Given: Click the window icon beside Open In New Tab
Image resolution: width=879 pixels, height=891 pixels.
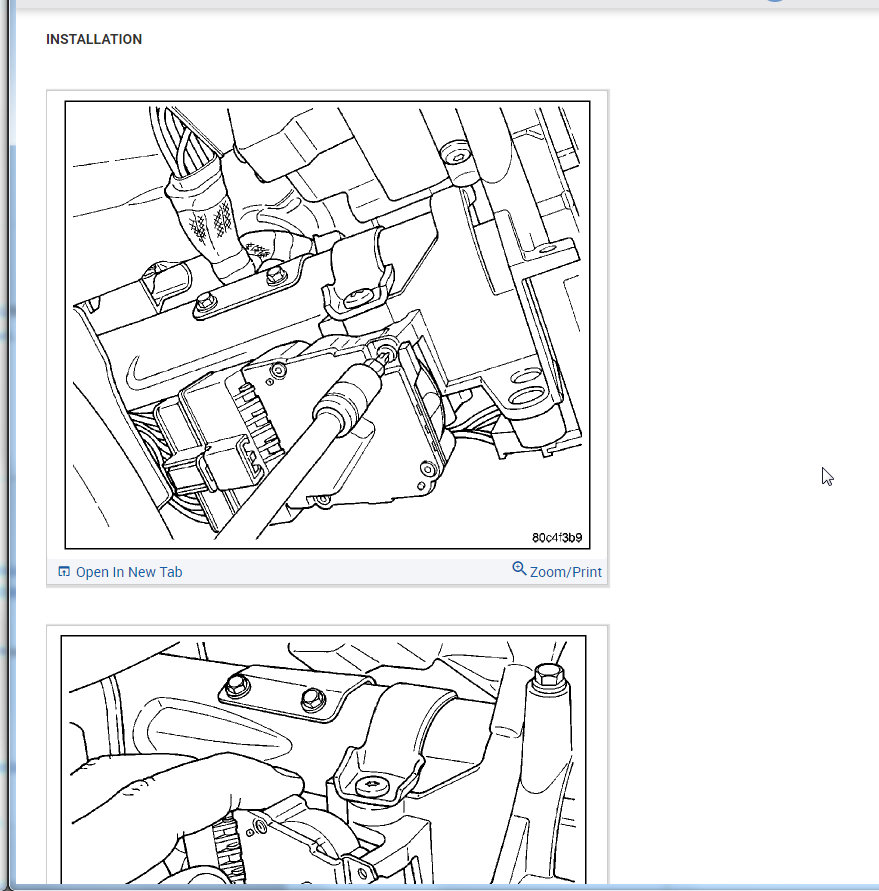Looking at the screenshot, I should (64, 571).
